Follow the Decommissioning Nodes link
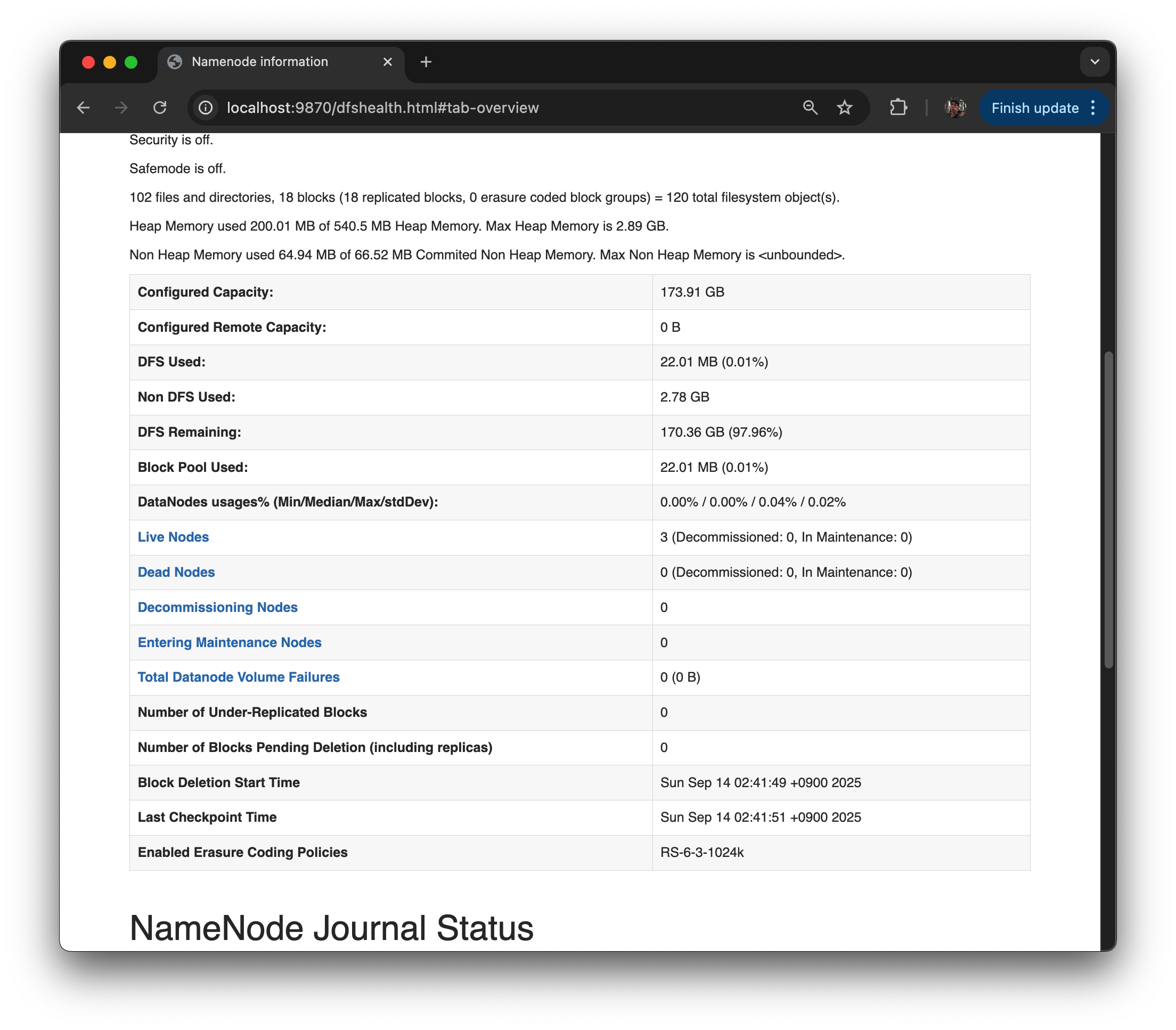 pyautogui.click(x=217, y=607)
